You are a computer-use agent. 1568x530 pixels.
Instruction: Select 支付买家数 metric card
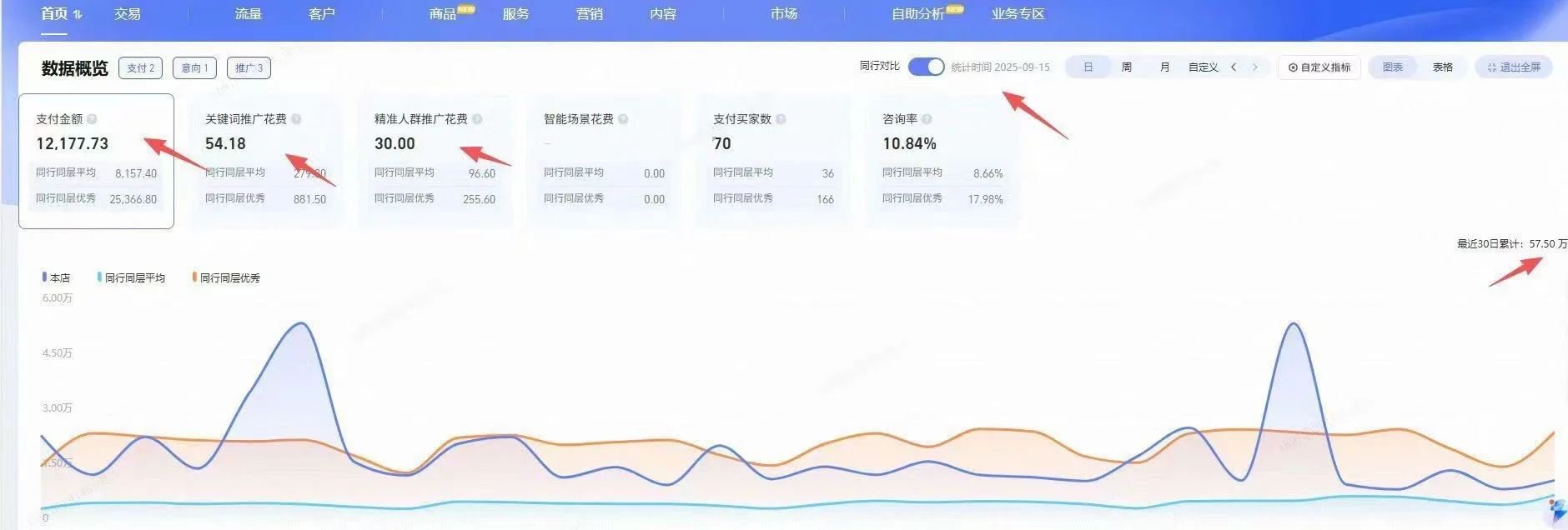[774, 161]
